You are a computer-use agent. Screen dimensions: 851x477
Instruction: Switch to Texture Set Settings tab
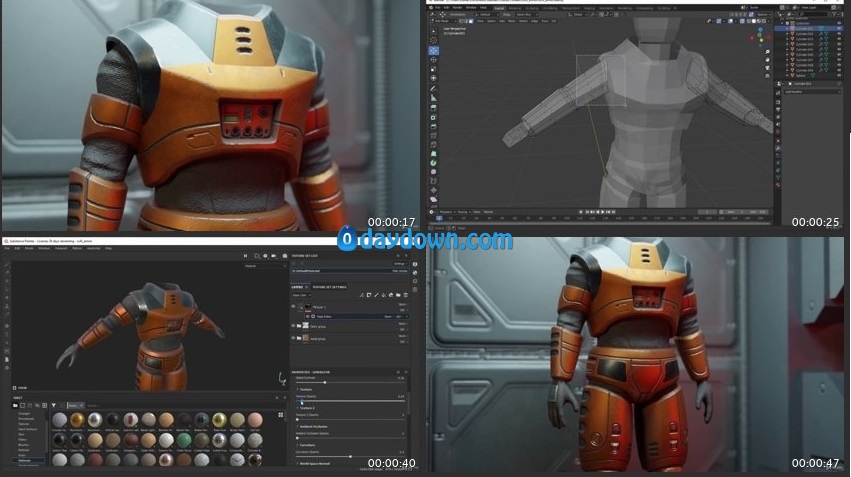[329, 287]
